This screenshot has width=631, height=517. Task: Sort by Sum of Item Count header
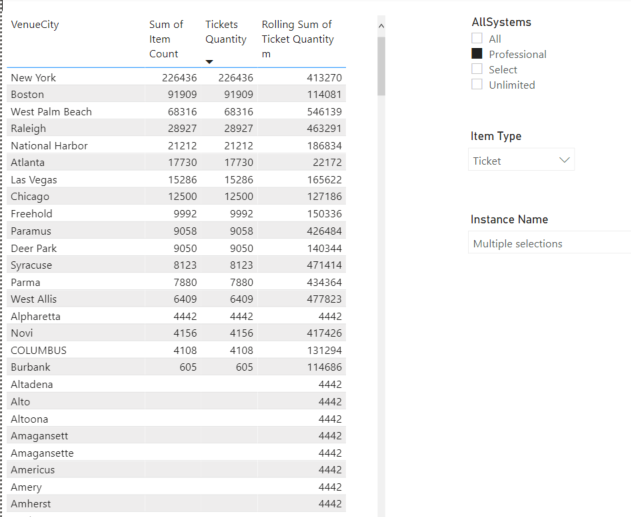[166, 39]
